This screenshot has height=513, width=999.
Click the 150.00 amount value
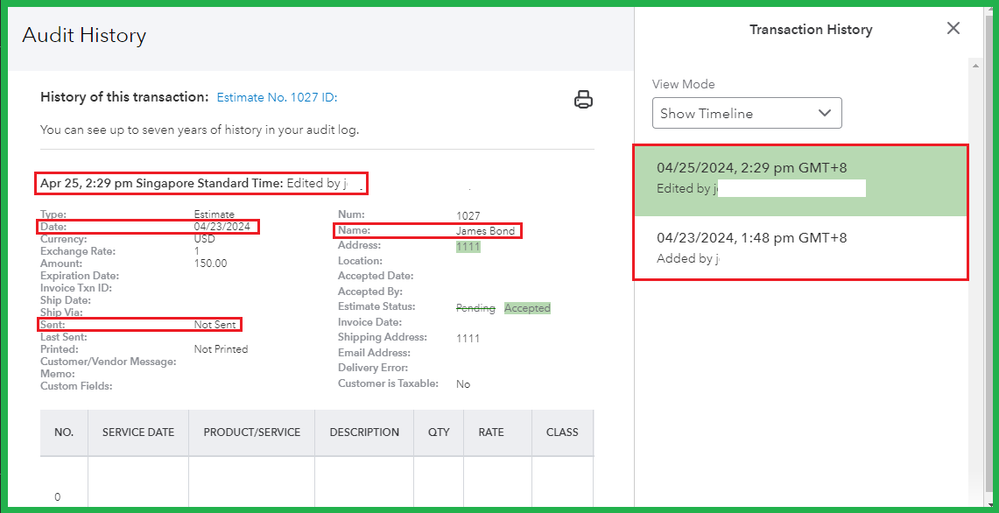pos(210,263)
